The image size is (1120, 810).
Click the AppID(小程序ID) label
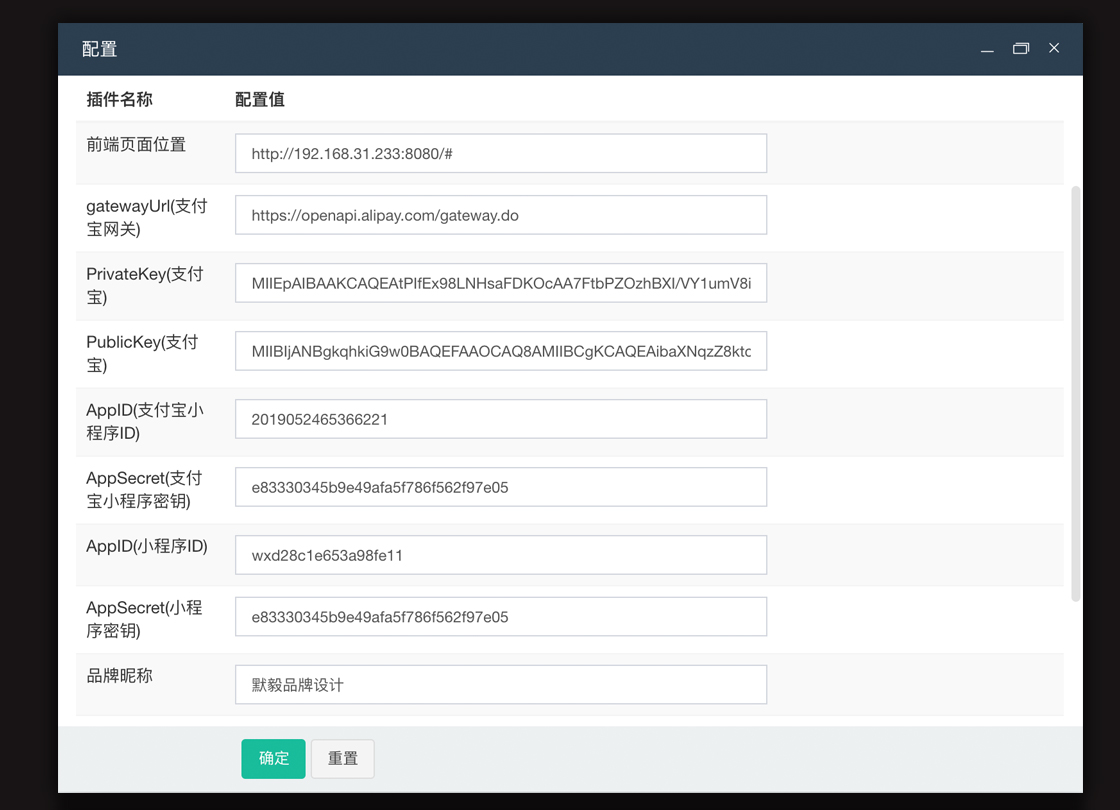[x=146, y=546]
